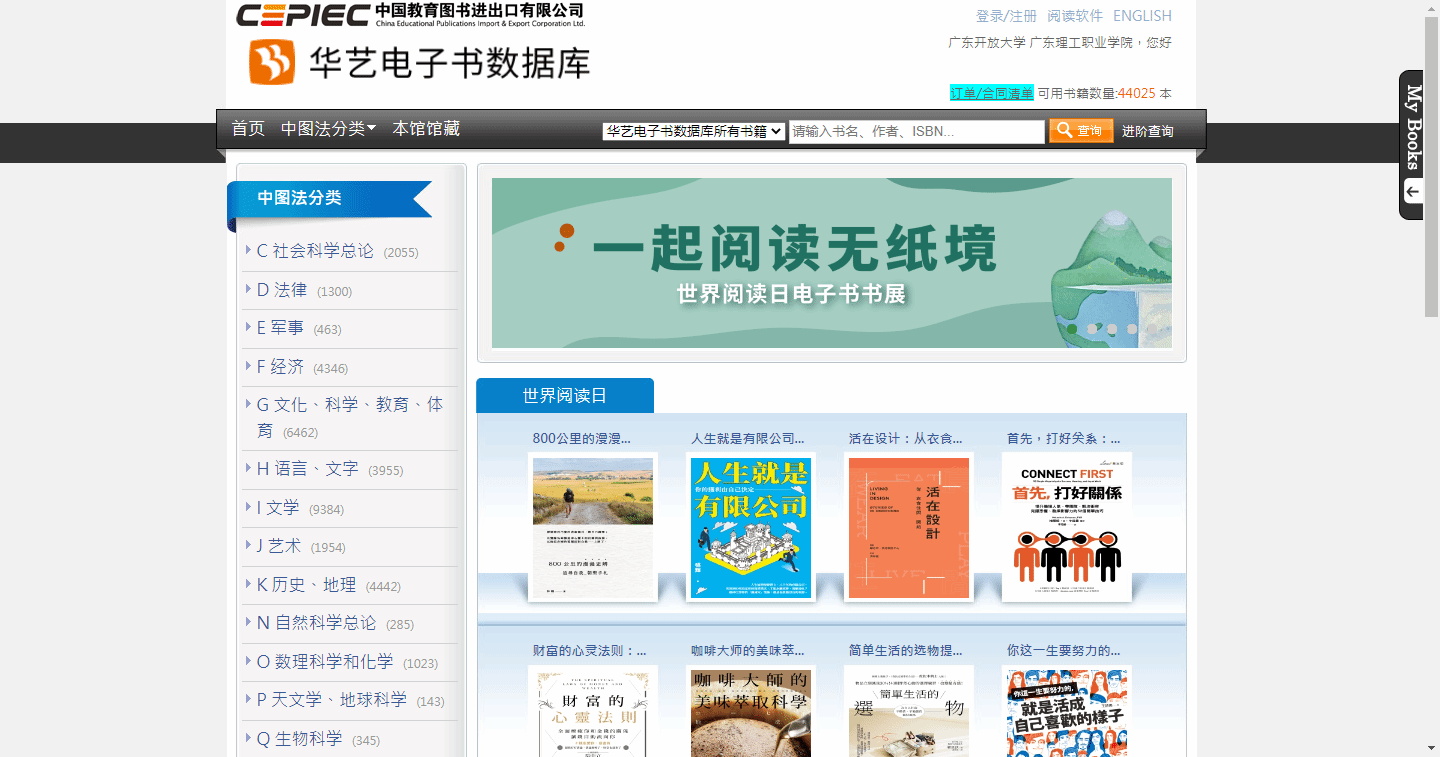Open the P 天文学、地球科学 category
Image resolution: width=1440 pixels, height=757 pixels.
coord(332,700)
